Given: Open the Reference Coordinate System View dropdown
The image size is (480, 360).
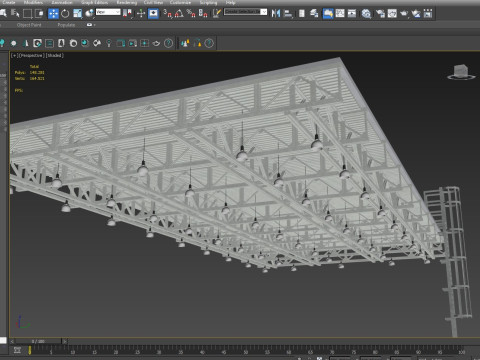Looking at the screenshot, I should [108, 12].
